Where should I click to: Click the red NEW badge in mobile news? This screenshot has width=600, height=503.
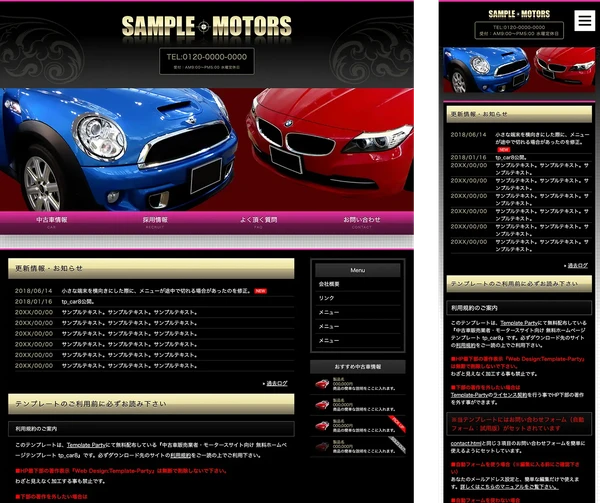pyautogui.click(x=504, y=150)
